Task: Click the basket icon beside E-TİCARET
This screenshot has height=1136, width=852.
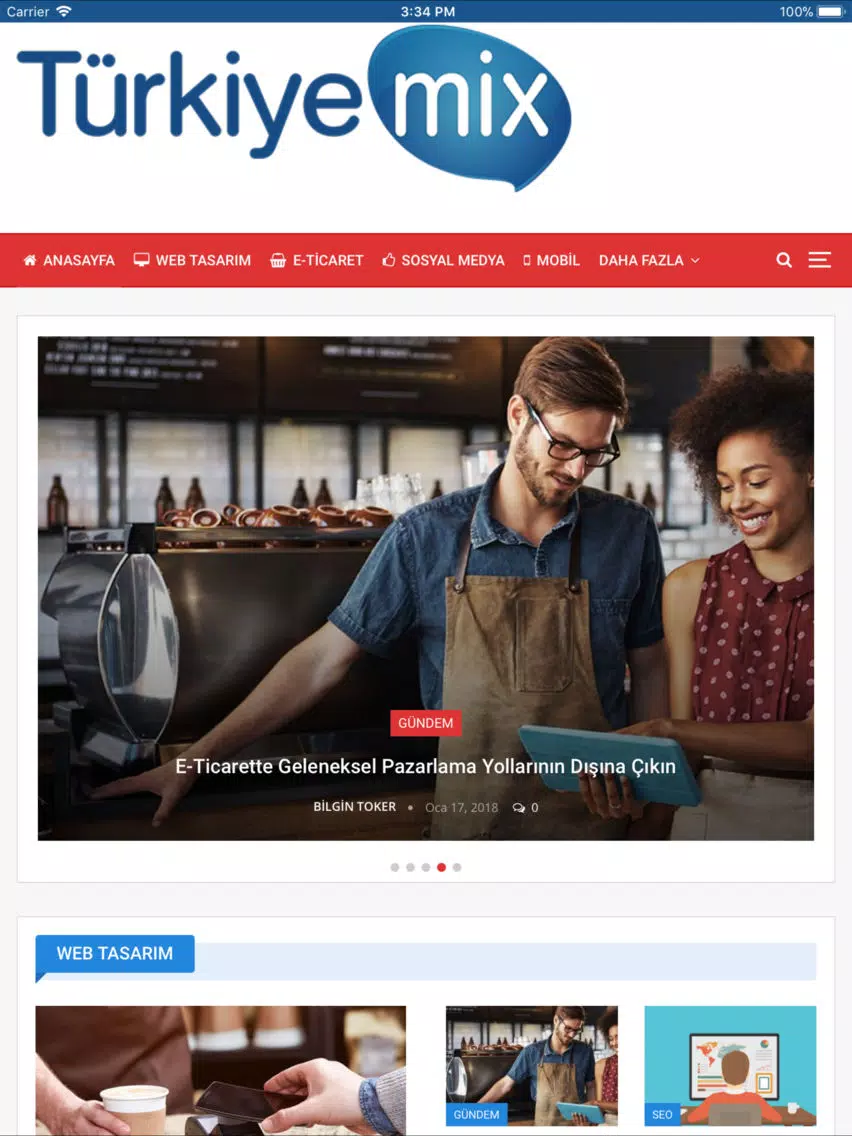Action: coord(277,260)
